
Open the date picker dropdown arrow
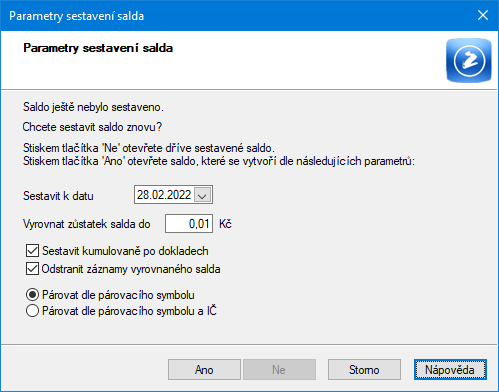coord(202,195)
